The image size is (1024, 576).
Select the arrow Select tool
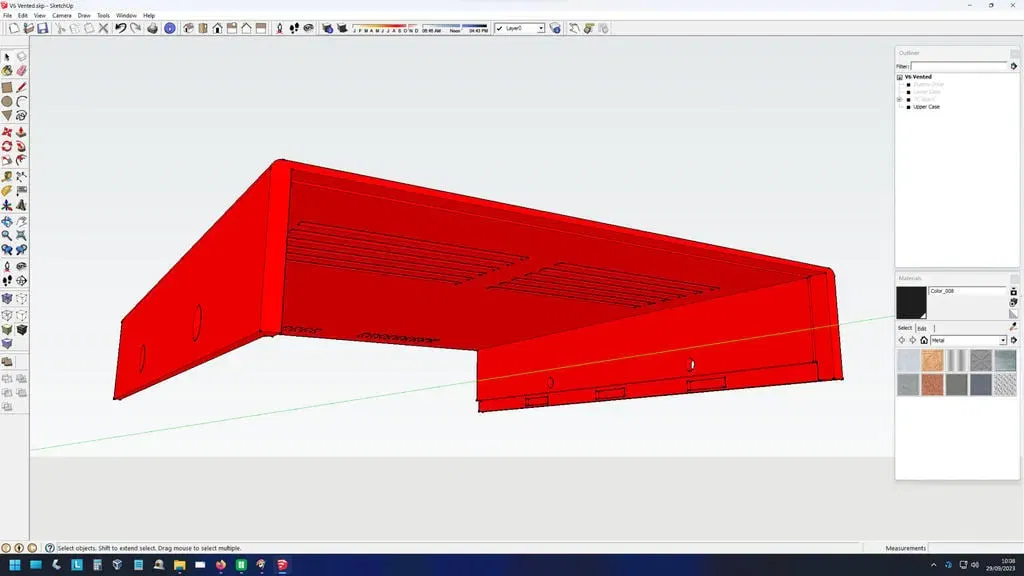7,57
